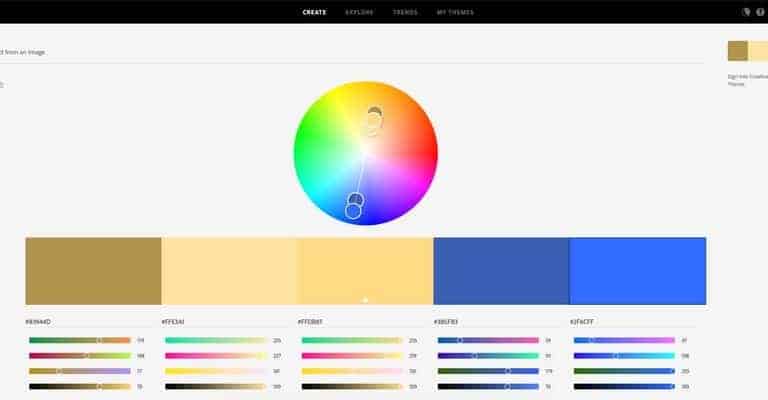Adjust the pink-to-cream slider under the second swatch
The width and height of the screenshot is (768, 400).
click(216, 356)
